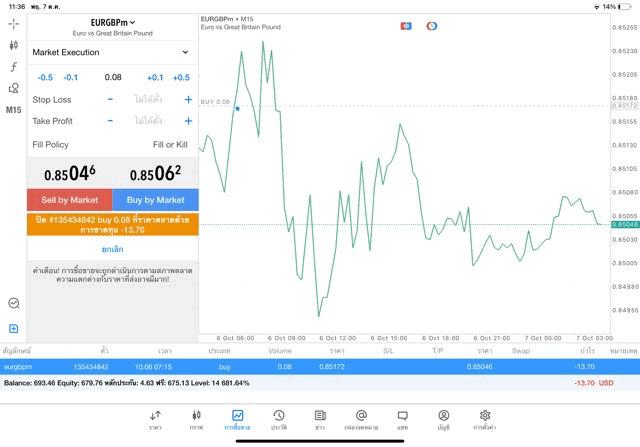Open the chart type candlestick icon in sidebar

point(13,45)
